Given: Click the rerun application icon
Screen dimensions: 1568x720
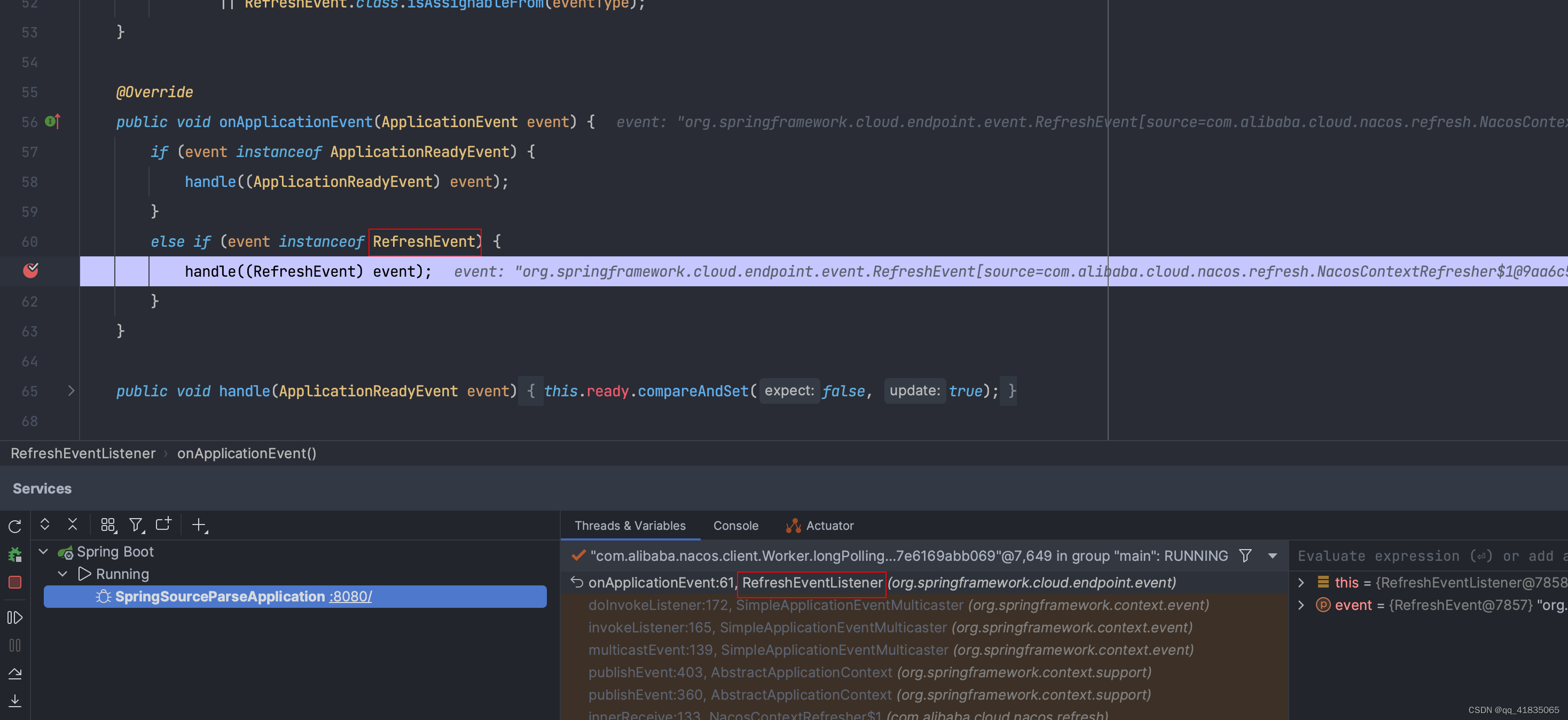Looking at the screenshot, I should tap(14, 525).
